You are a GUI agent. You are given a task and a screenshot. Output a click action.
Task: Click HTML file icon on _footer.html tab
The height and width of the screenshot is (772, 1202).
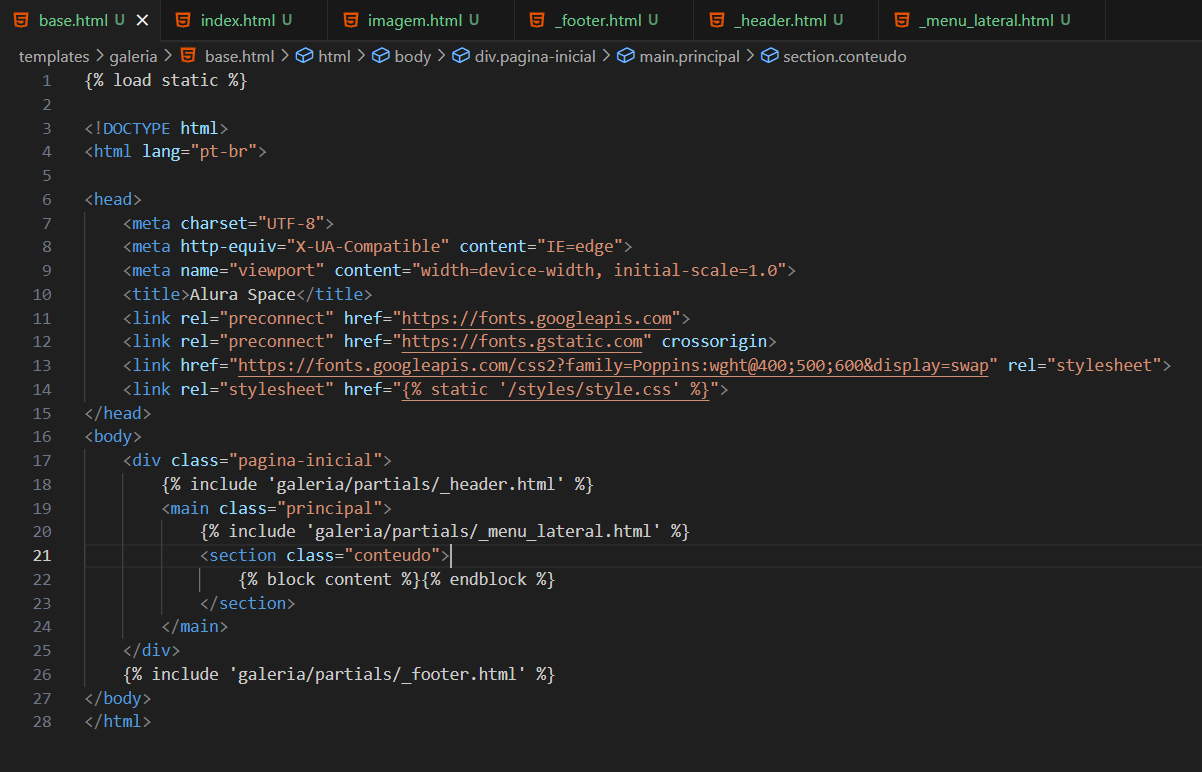click(x=537, y=20)
